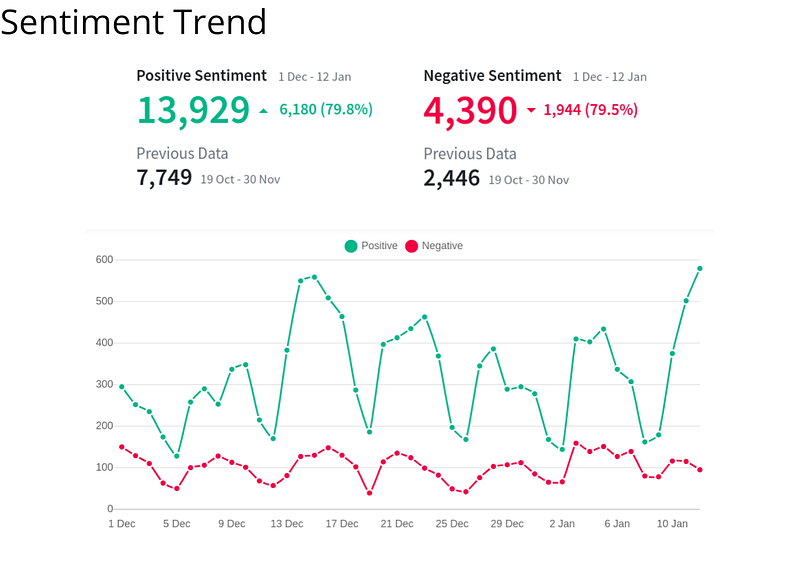Image resolution: width=800 pixels, height=568 pixels.
Task: Click the green up-arrow beside 6,180 (79.8%)
Action: point(263,110)
